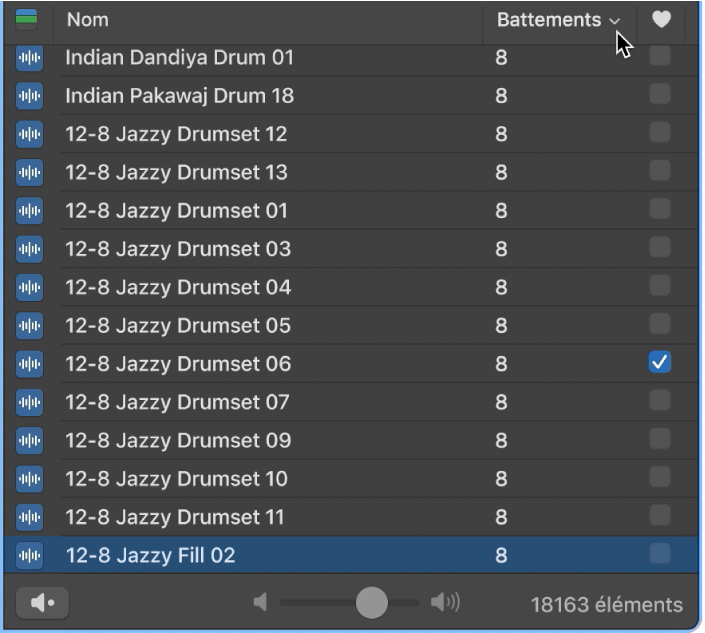Click beats value 8 for 12-8 Jazzy Fill 02
The height and width of the screenshot is (633, 705).
[x=501, y=555]
